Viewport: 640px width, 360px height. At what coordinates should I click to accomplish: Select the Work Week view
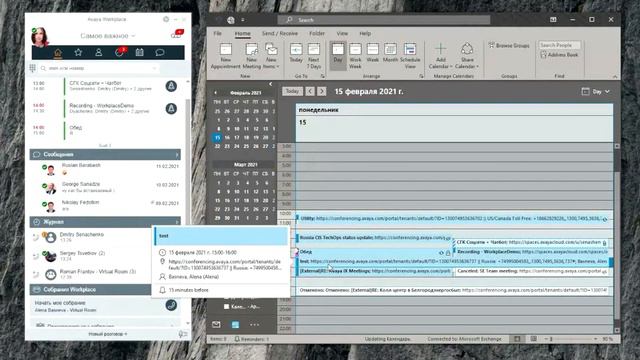pos(355,56)
